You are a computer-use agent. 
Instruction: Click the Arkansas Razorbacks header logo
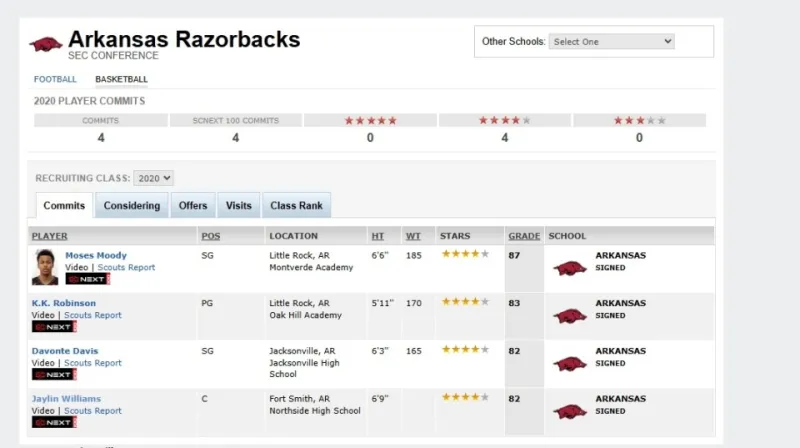click(x=46, y=44)
